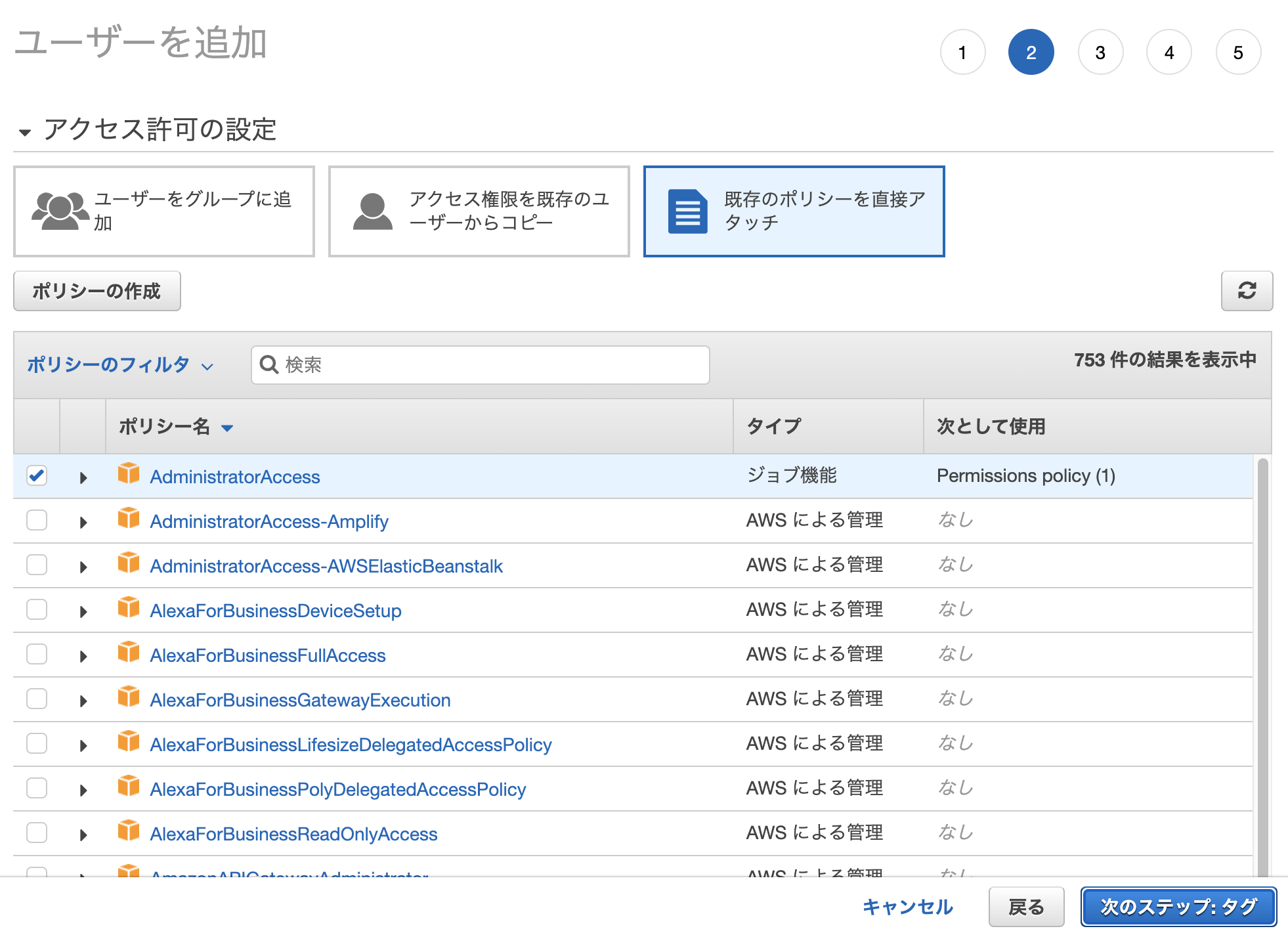Click the policy list vertical scrollbar

tap(1262, 657)
